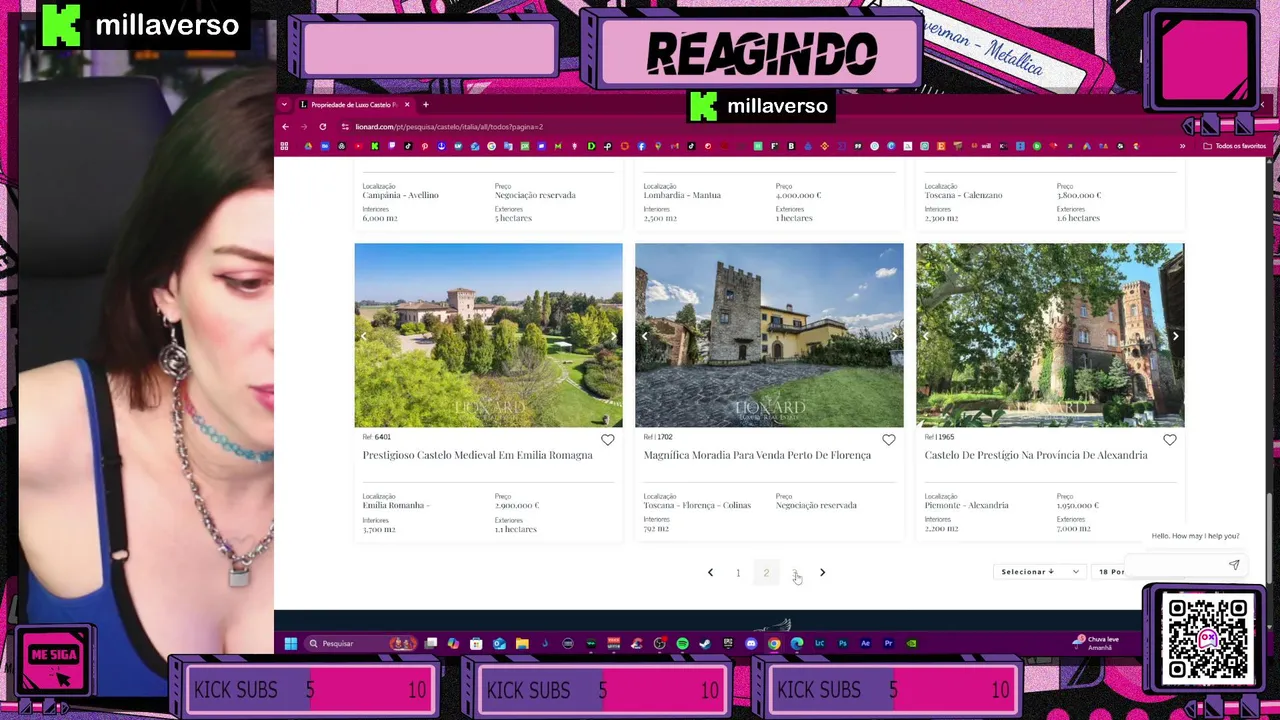Open Steam from the taskbar
Image resolution: width=1280 pixels, height=720 pixels.
(705, 643)
